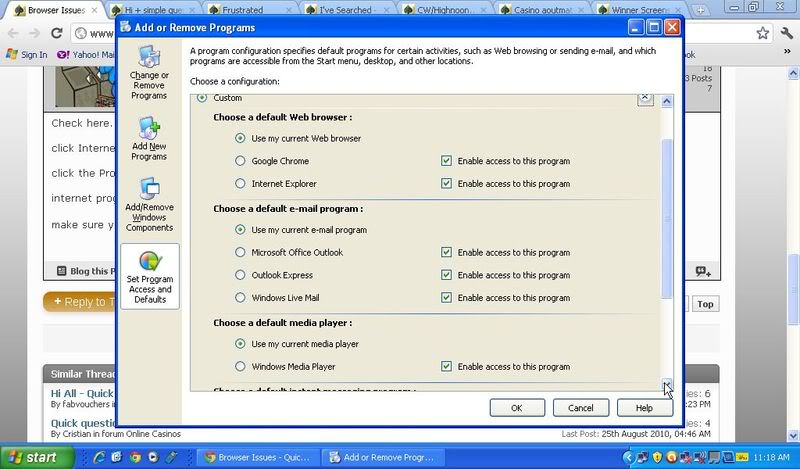Choose Microsoft Office Outlook as default e-mail

(x=240, y=252)
